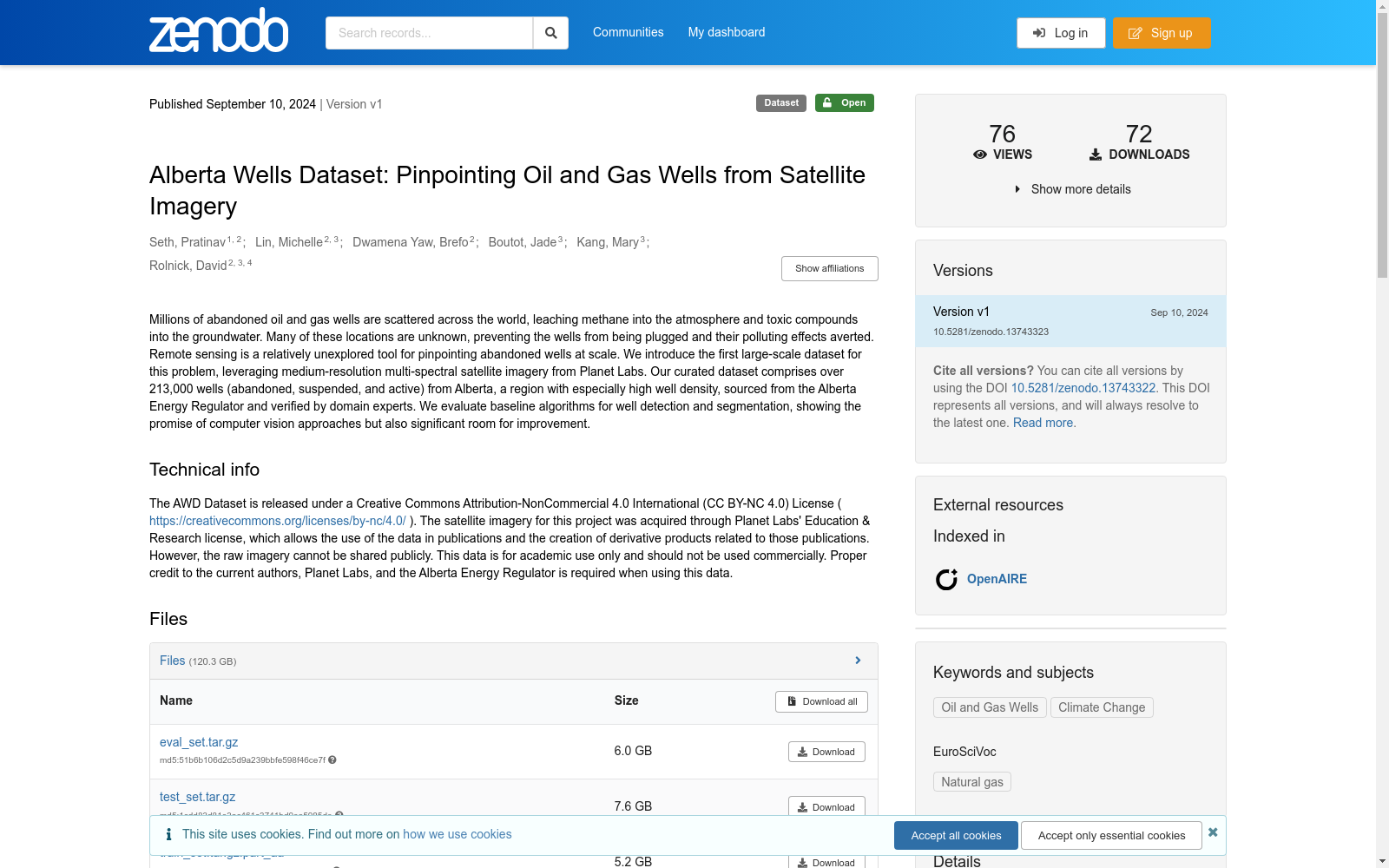Click the OpenAIRE logo icon
The image size is (1389, 868).
pyautogui.click(x=946, y=579)
